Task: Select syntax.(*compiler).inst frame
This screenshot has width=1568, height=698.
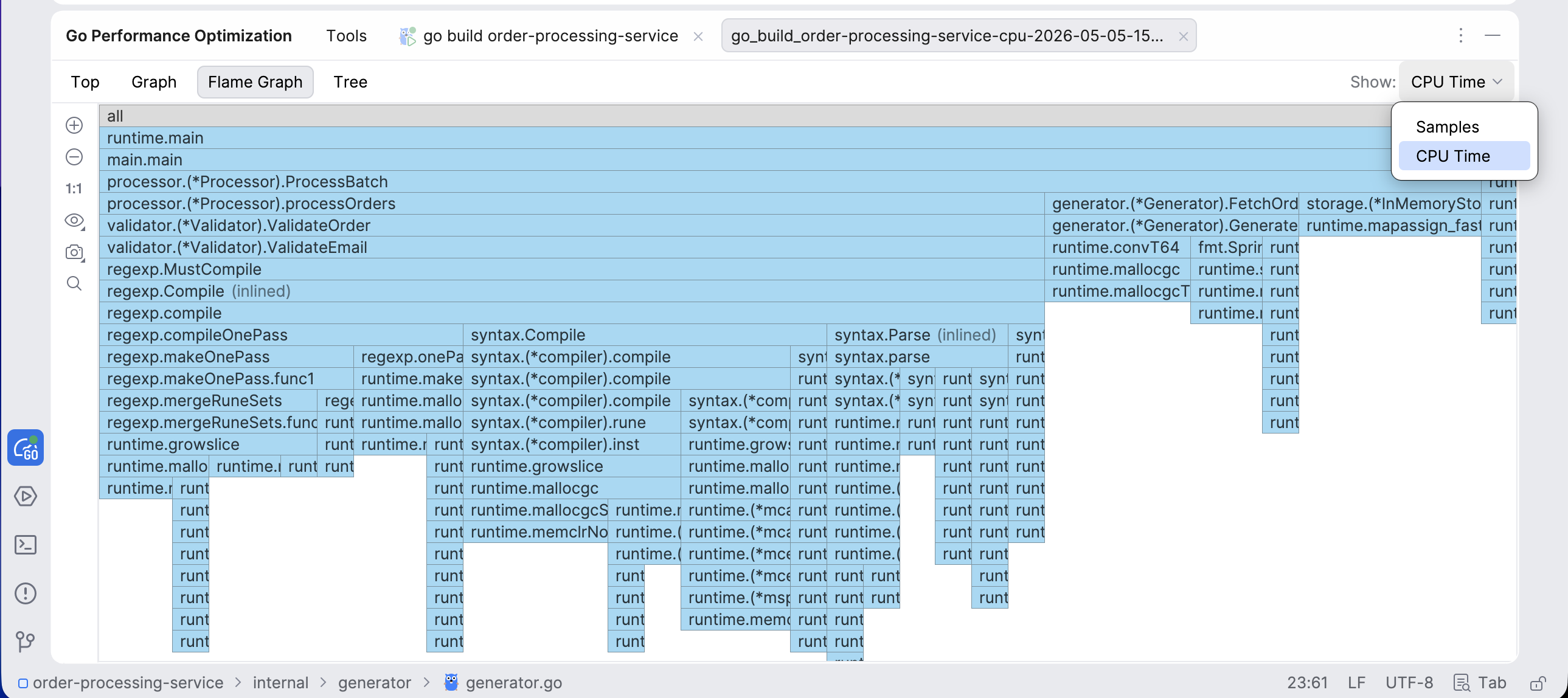Action: pyautogui.click(x=572, y=445)
